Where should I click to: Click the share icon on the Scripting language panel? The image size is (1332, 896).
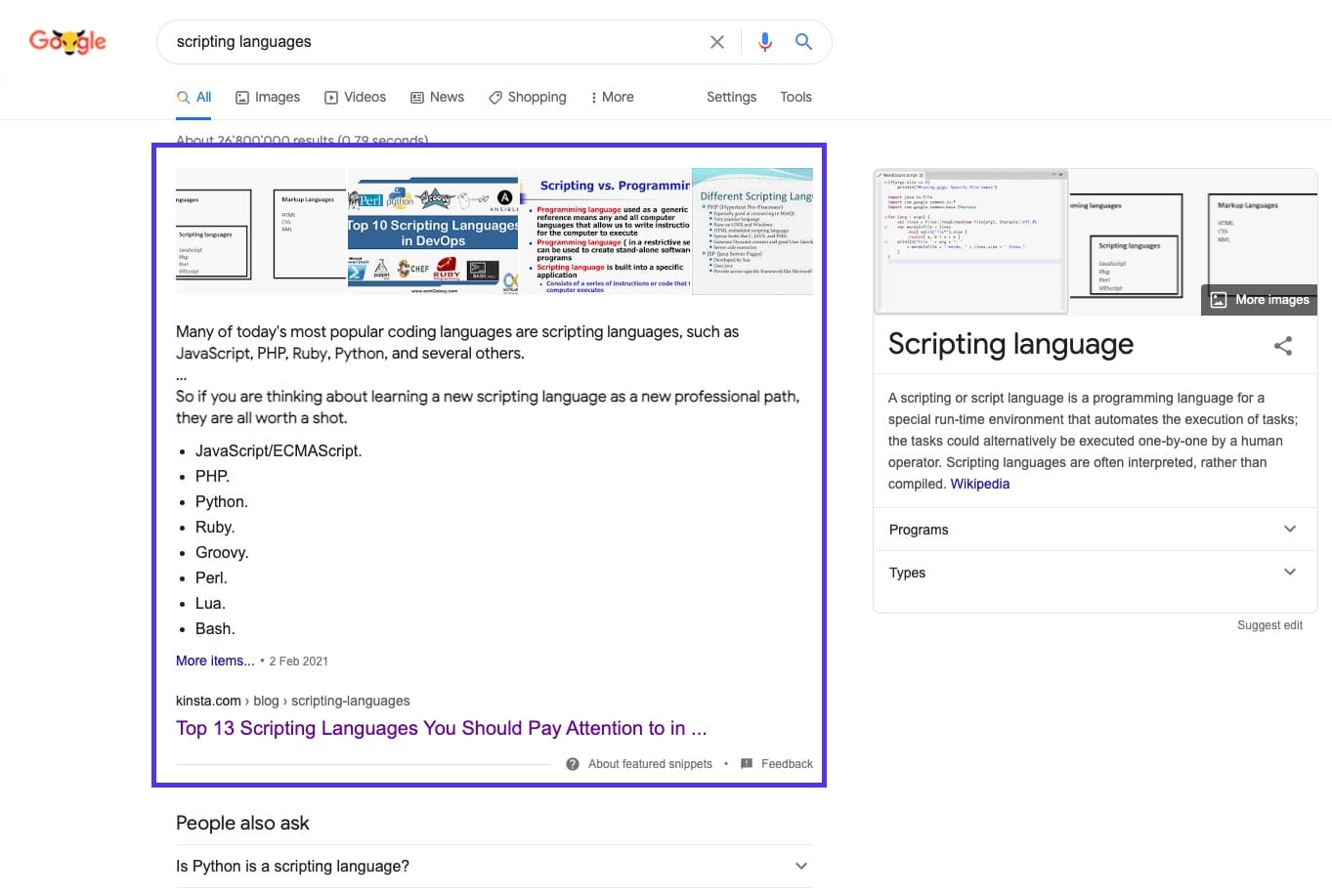click(x=1282, y=345)
